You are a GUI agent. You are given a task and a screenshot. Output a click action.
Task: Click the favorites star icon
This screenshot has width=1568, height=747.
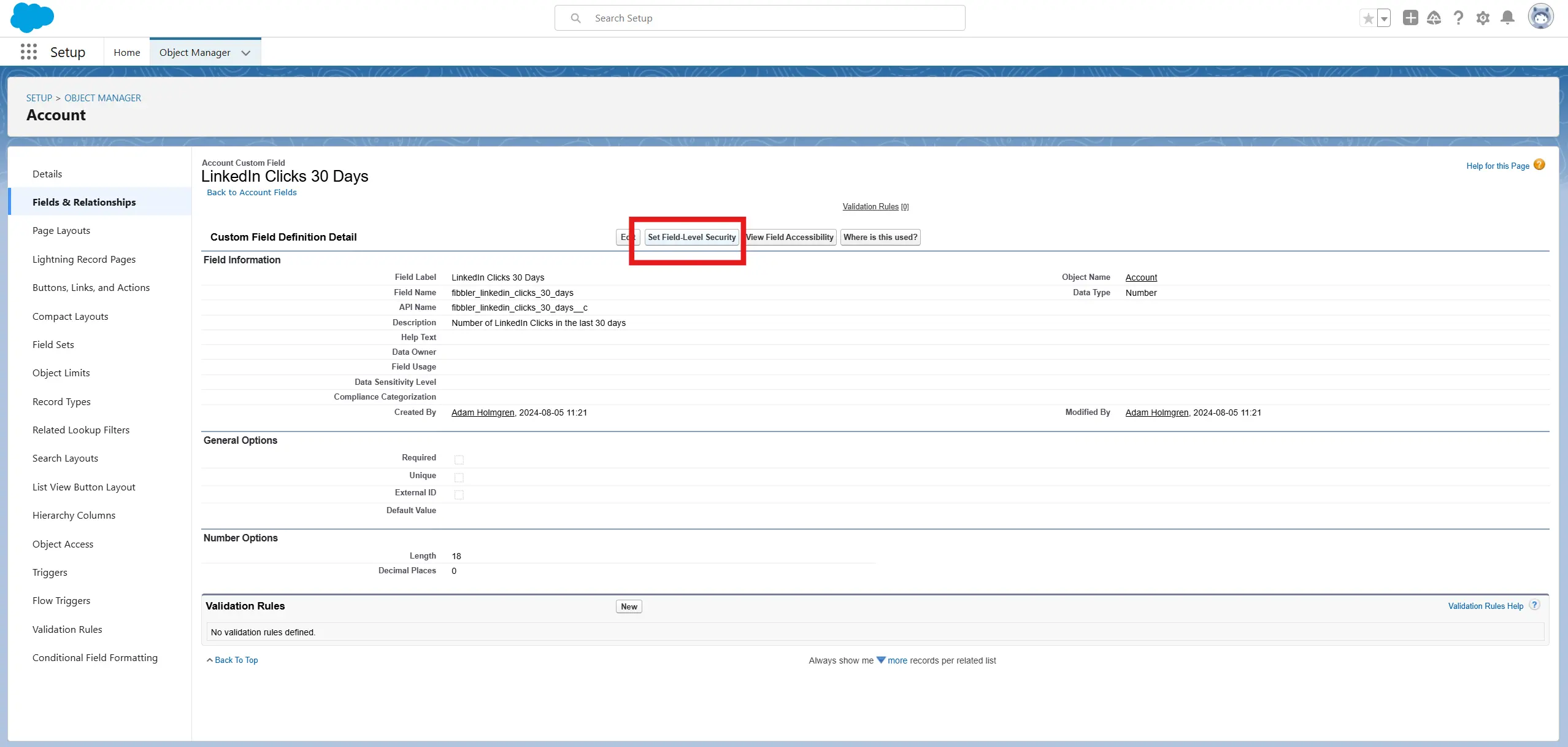1368,18
